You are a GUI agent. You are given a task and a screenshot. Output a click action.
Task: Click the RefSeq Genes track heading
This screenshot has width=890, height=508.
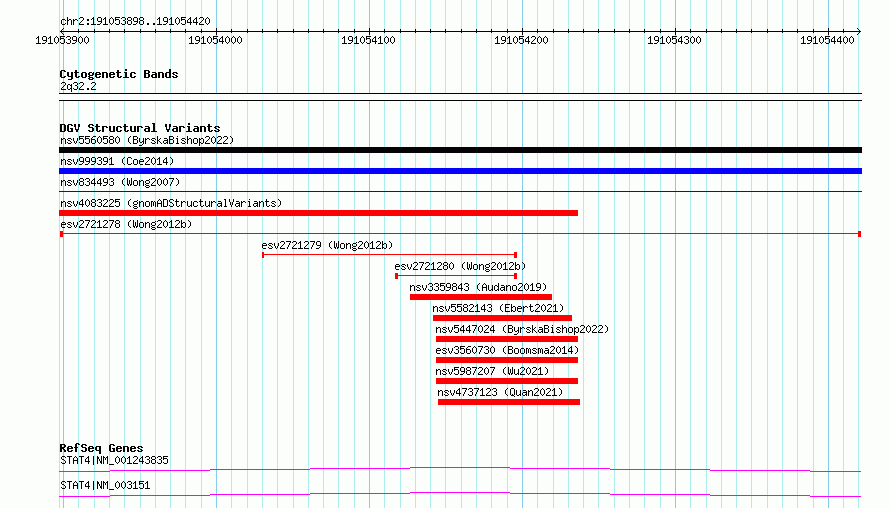tap(101, 448)
